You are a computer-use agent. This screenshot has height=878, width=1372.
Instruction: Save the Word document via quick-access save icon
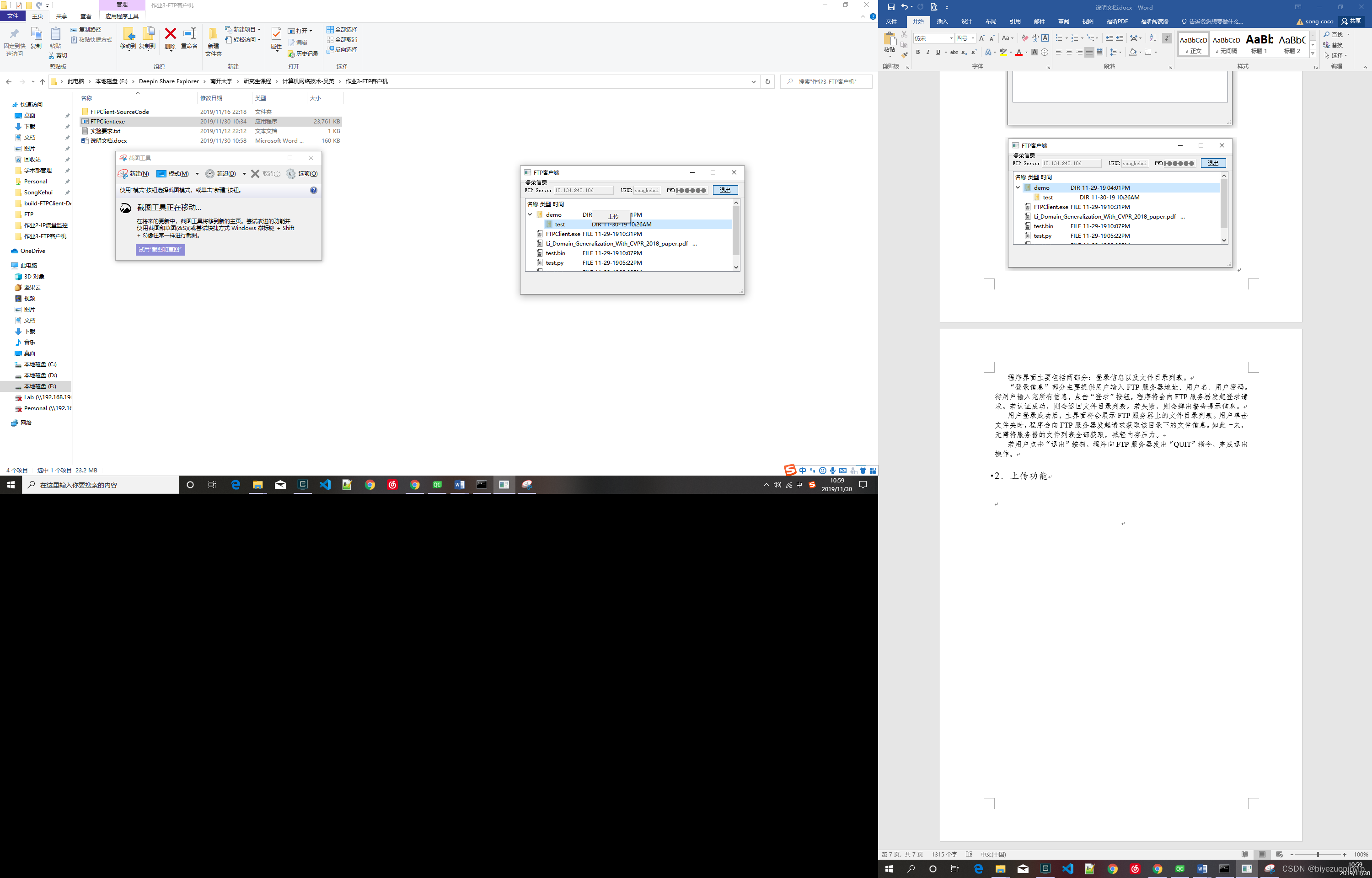(891, 7)
